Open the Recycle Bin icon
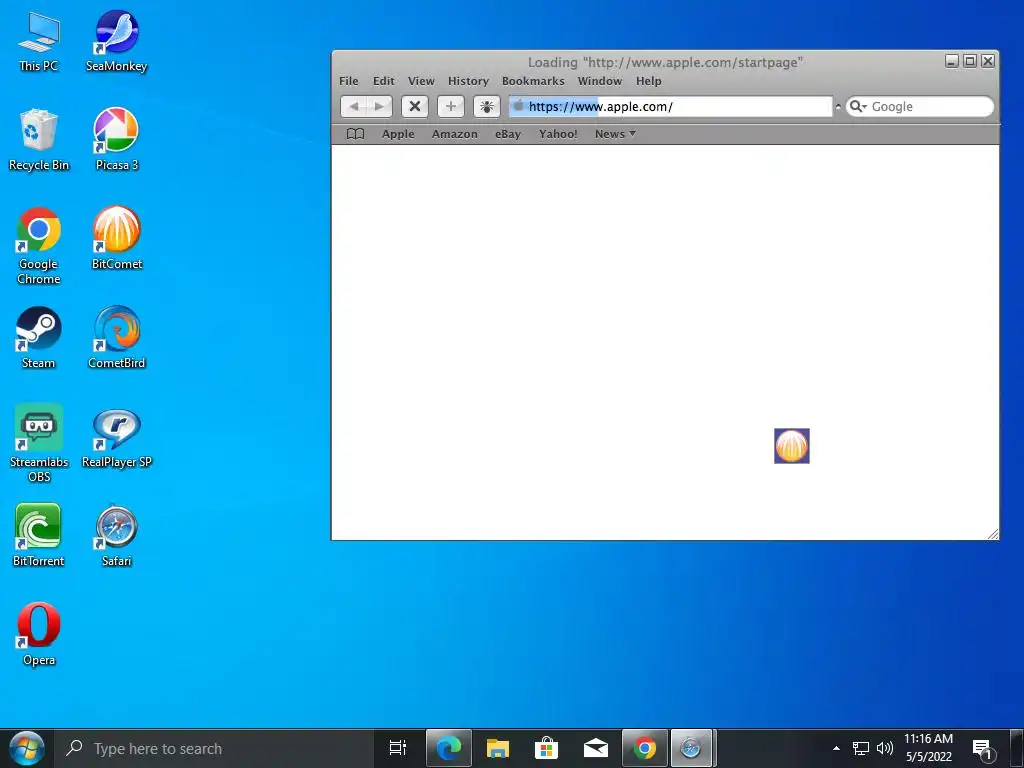Viewport: 1024px width, 768px height. tap(39, 140)
